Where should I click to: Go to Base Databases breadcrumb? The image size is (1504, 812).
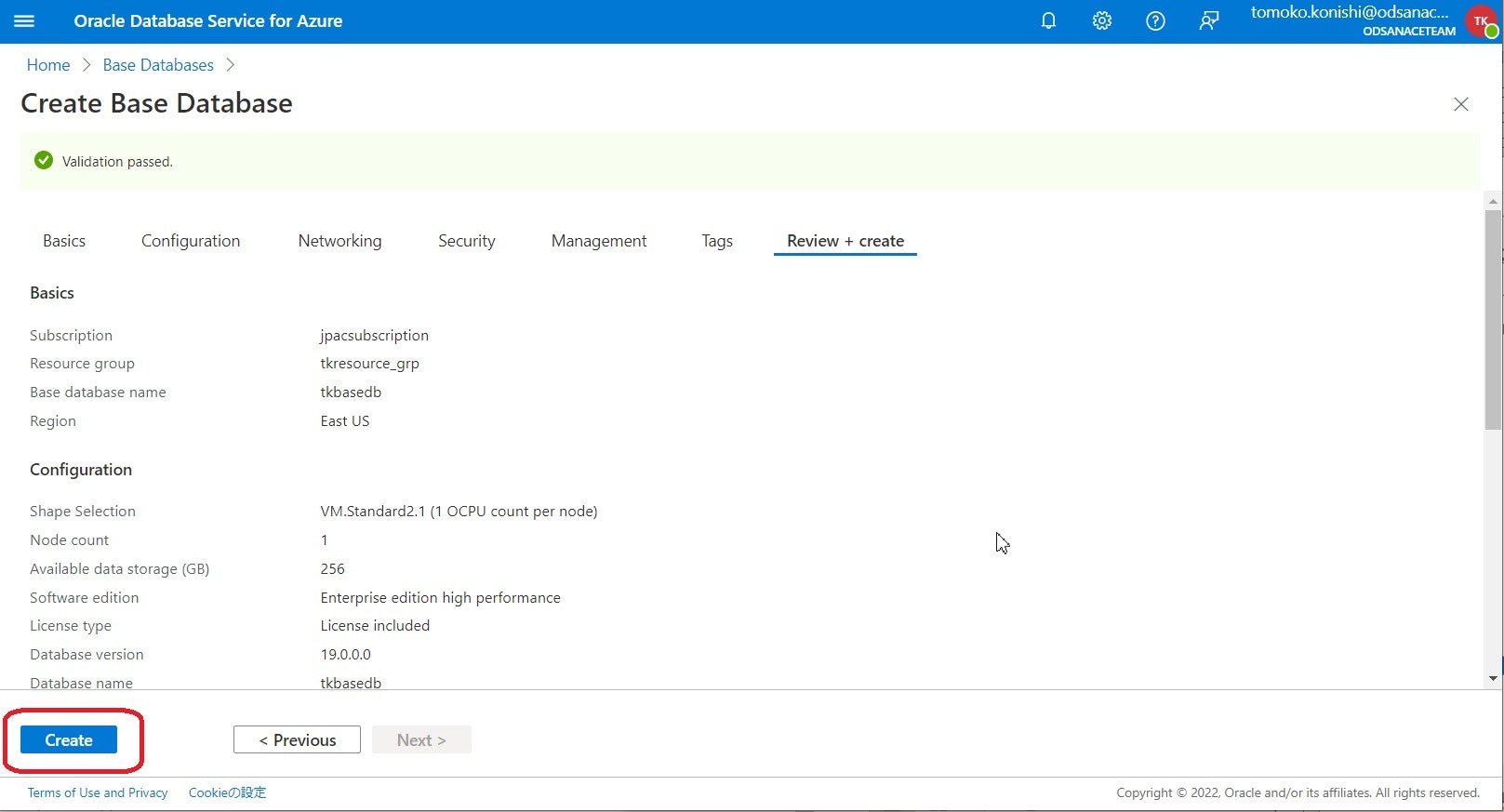pos(158,65)
